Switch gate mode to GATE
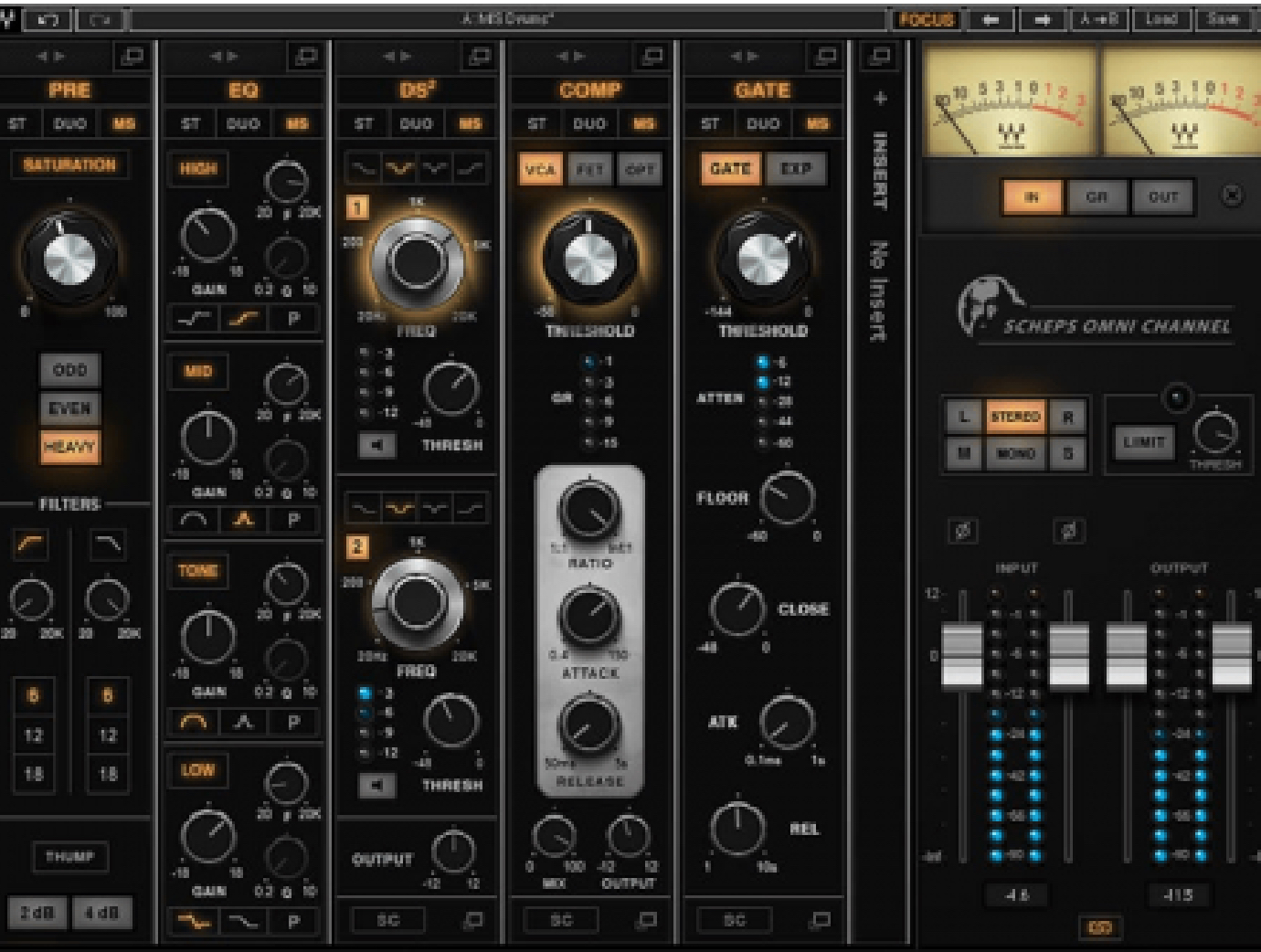1261x952 pixels. (x=730, y=169)
